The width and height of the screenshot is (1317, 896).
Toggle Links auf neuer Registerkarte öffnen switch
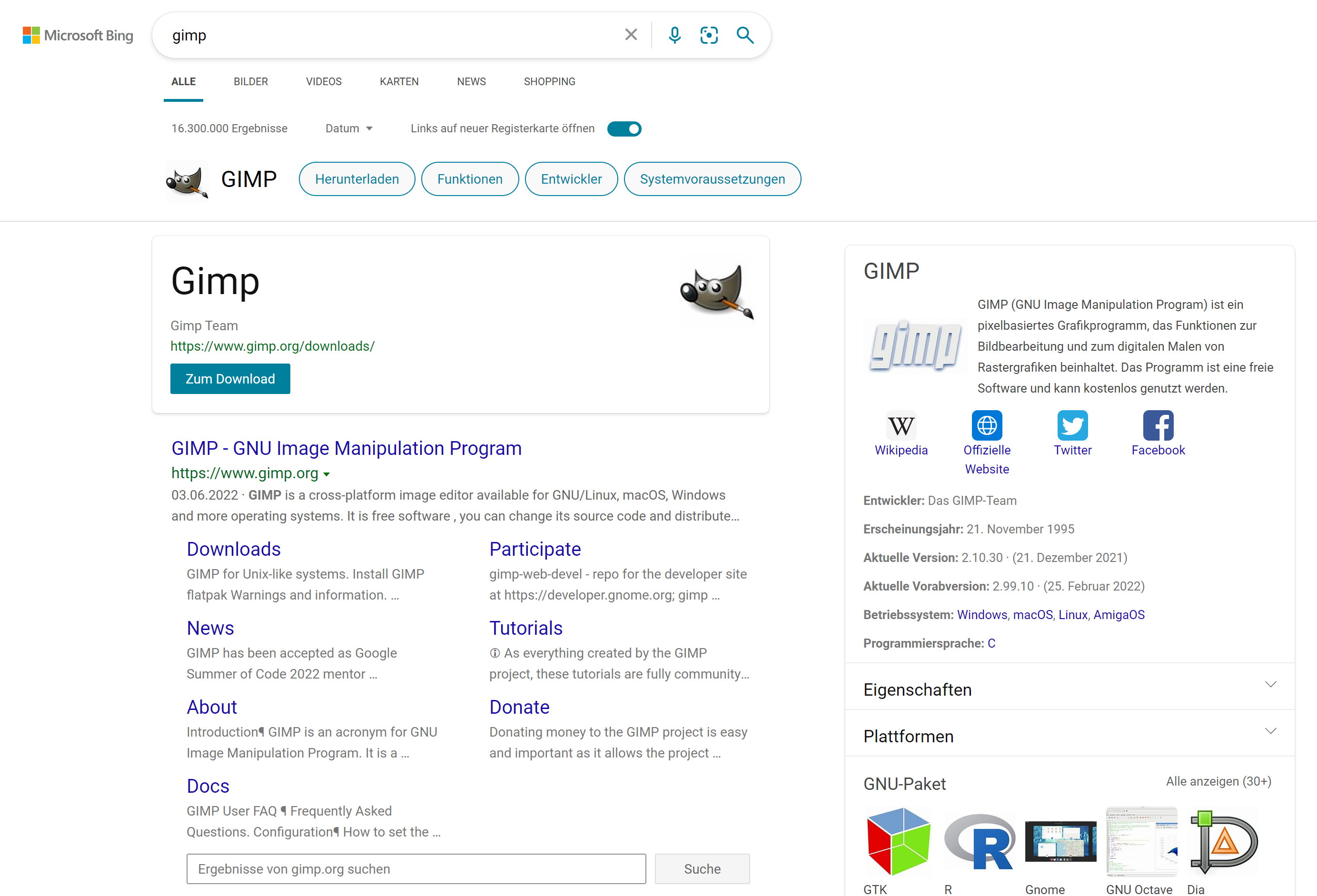(x=624, y=128)
